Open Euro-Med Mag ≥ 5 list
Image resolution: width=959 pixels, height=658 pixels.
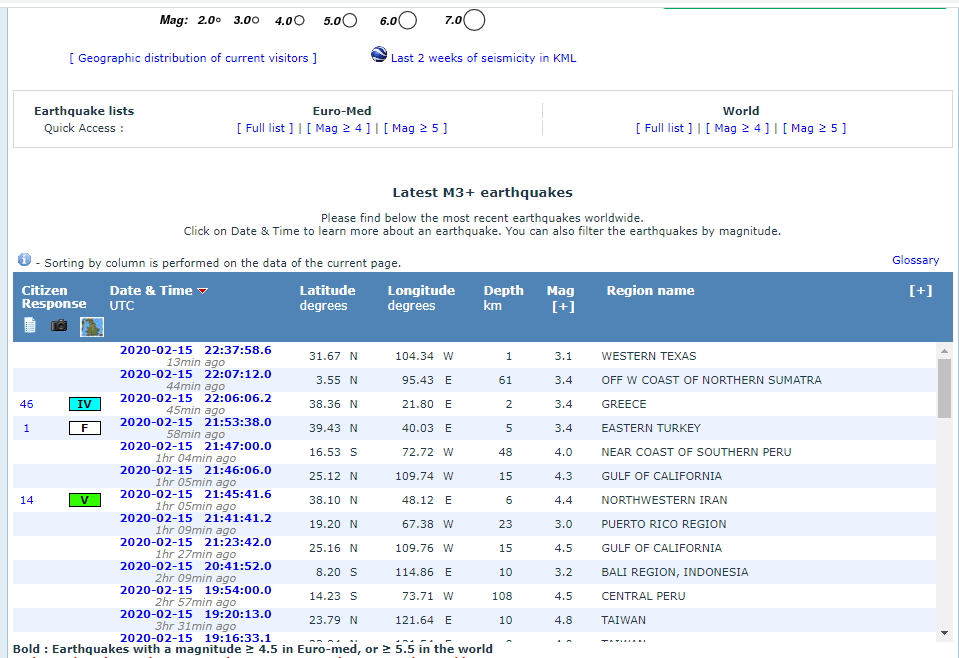point(415,128)
